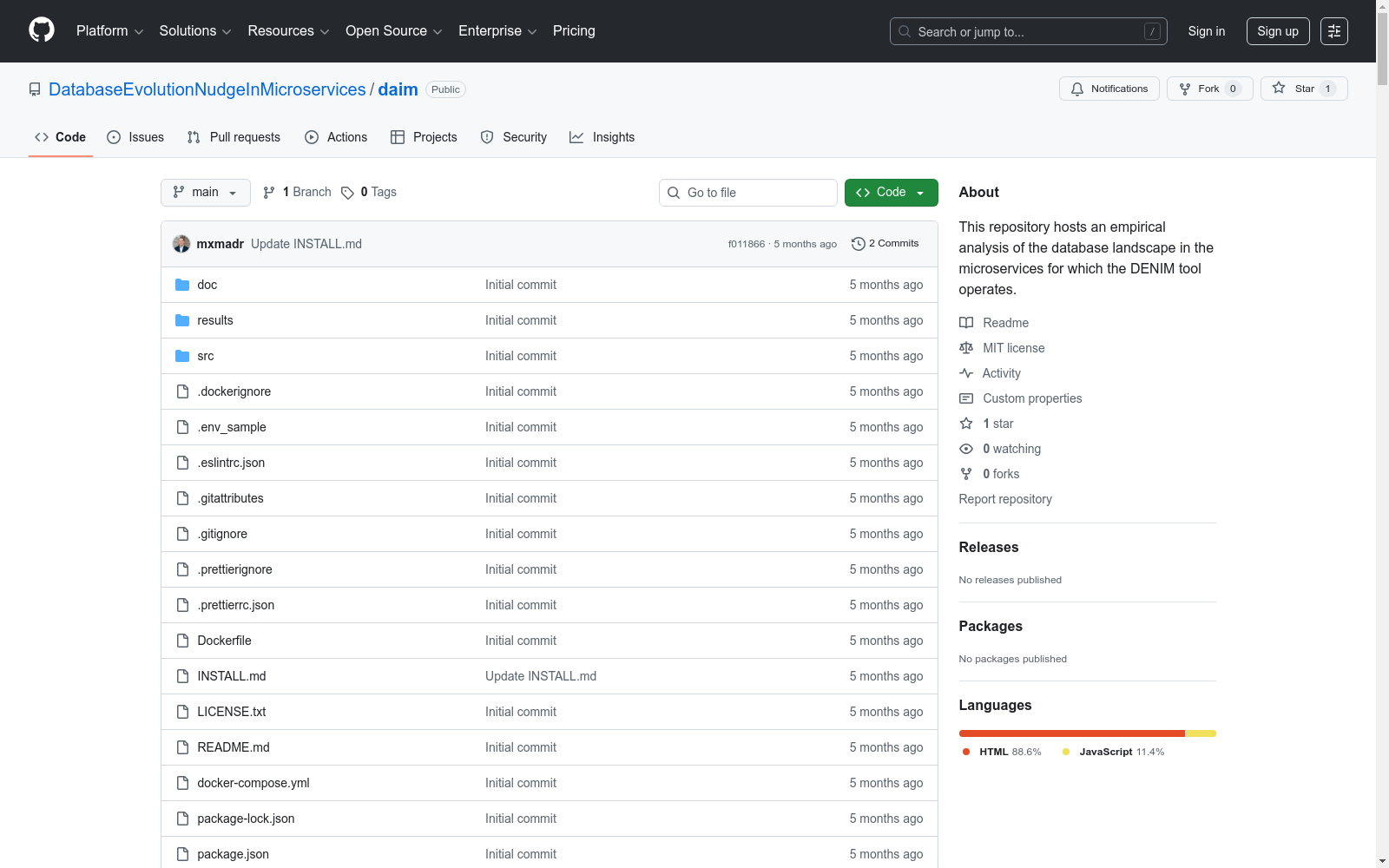Click the Sign in link
Image resolution: width=1389 pixels, height=868 pixels.
click(1207, 31)
